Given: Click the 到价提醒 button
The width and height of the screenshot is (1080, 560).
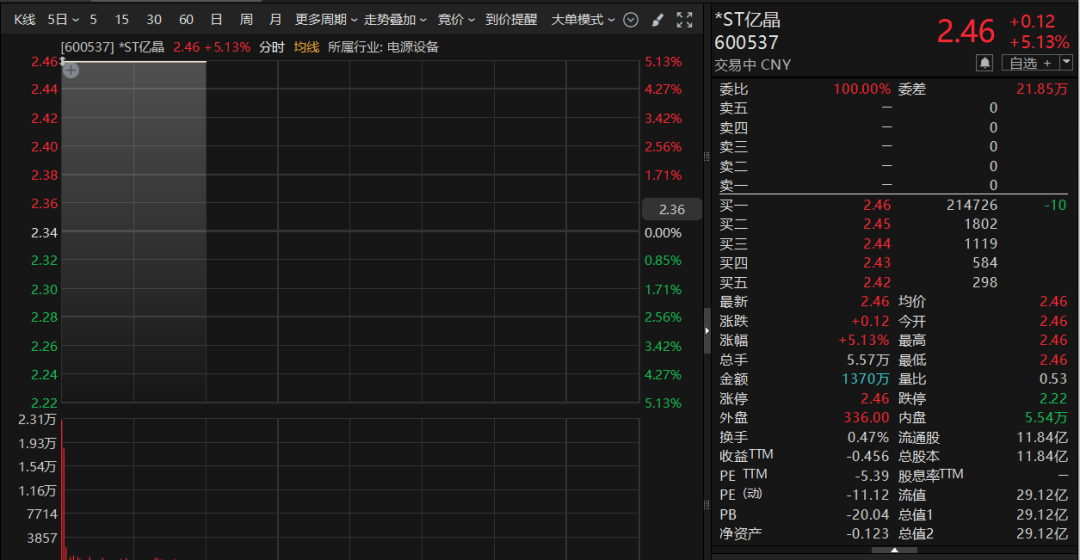Looking at the screenshot, I should 511,20.
